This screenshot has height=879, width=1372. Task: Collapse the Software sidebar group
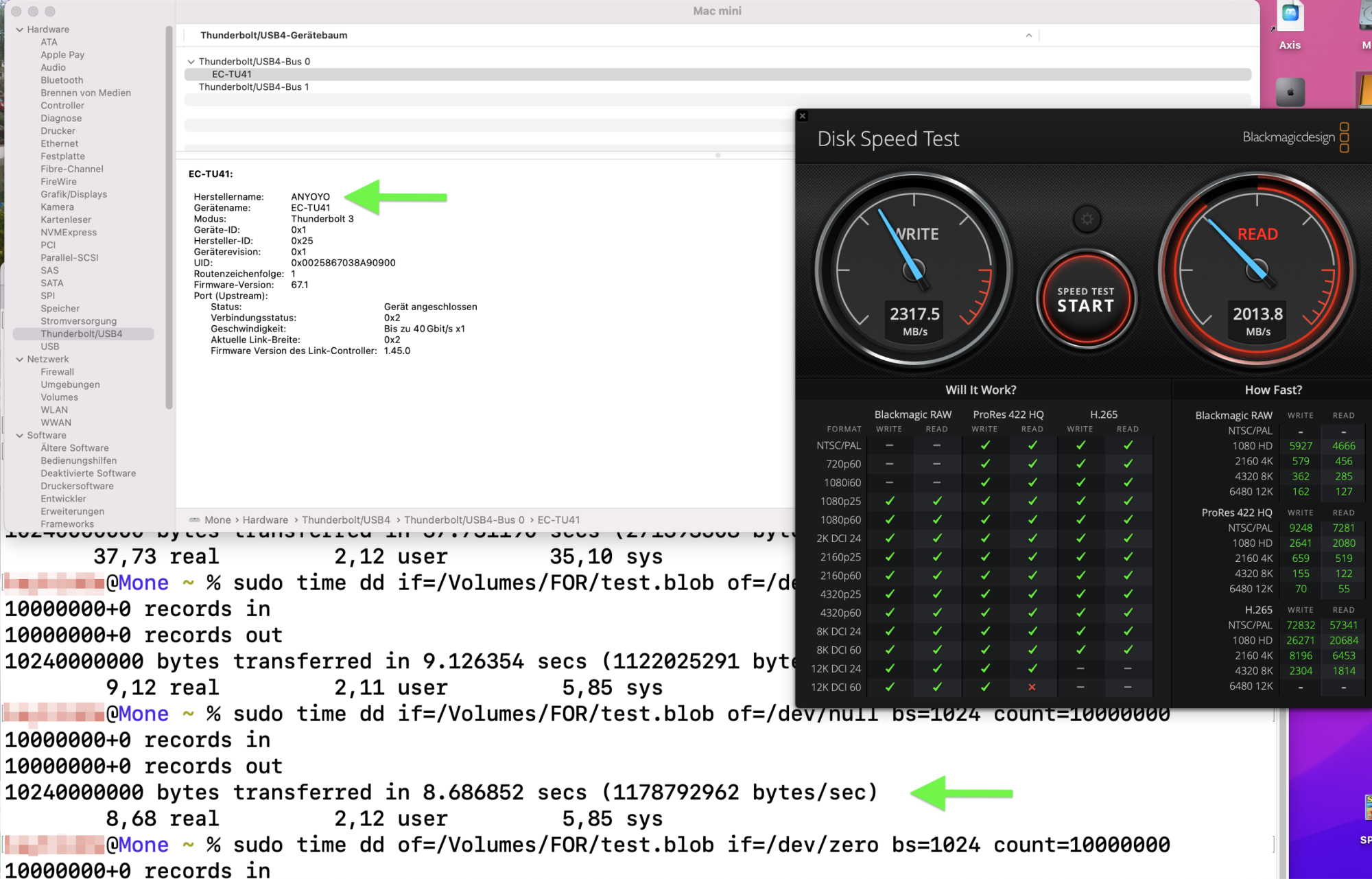20,436
